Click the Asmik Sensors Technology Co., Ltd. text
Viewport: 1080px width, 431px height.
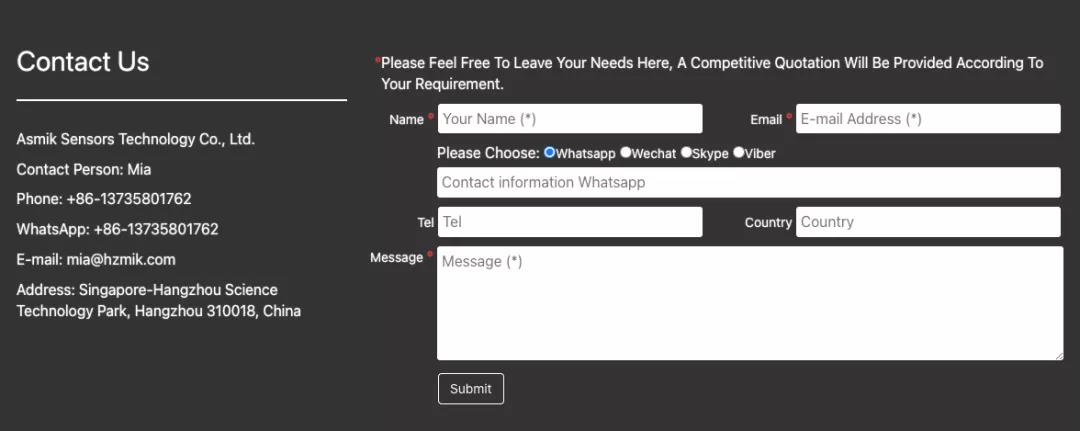coord(136,139)
